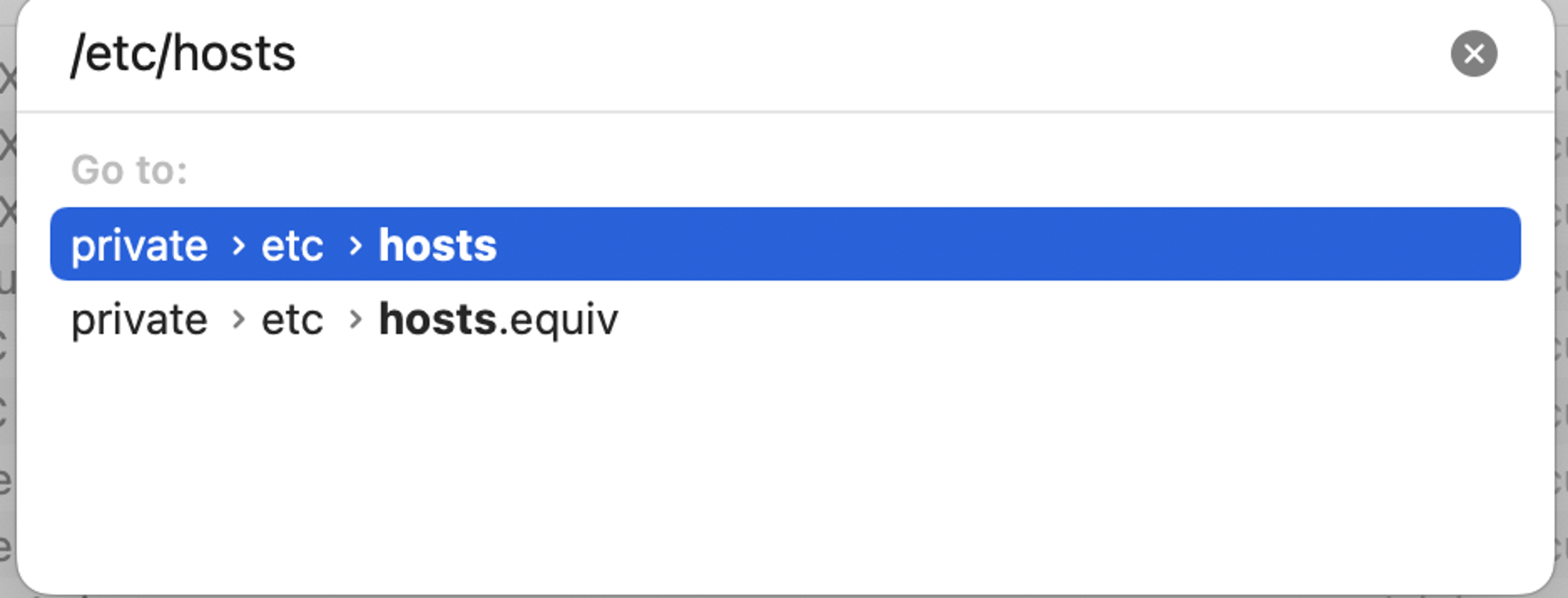Screen dimensions: 1568x598
Task: Click chevron before hosts.equiv file name
Action: pos(355,320)
